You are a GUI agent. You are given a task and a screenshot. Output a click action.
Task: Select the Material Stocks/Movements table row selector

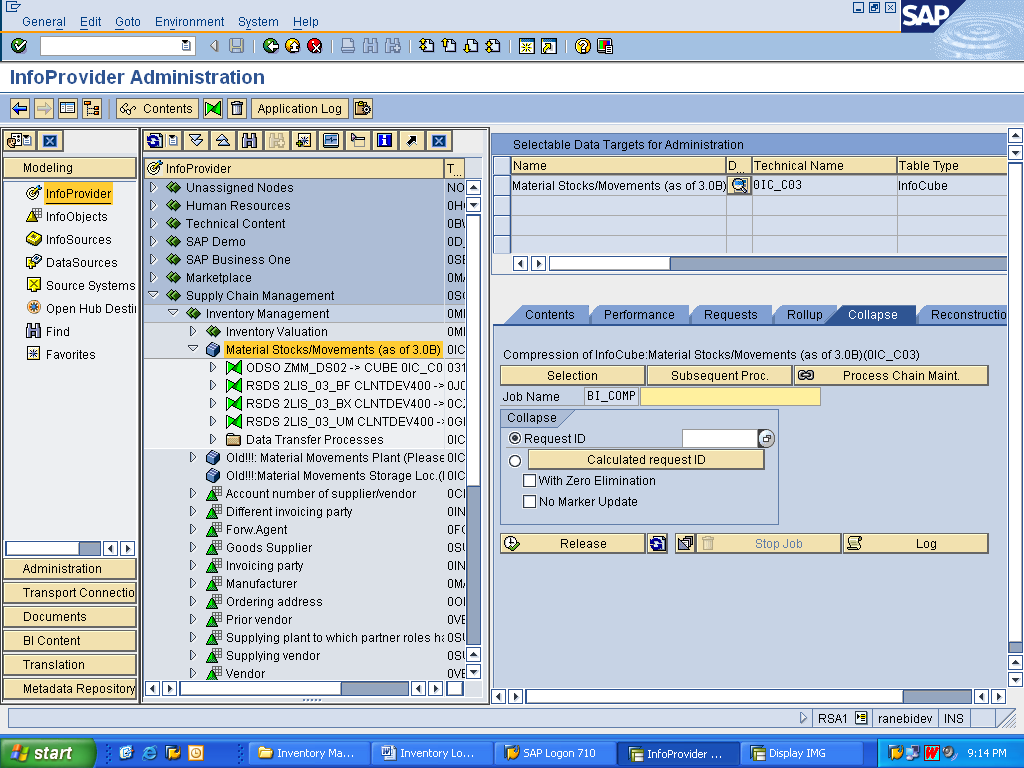pyautogui.click(x=502, y=185)
